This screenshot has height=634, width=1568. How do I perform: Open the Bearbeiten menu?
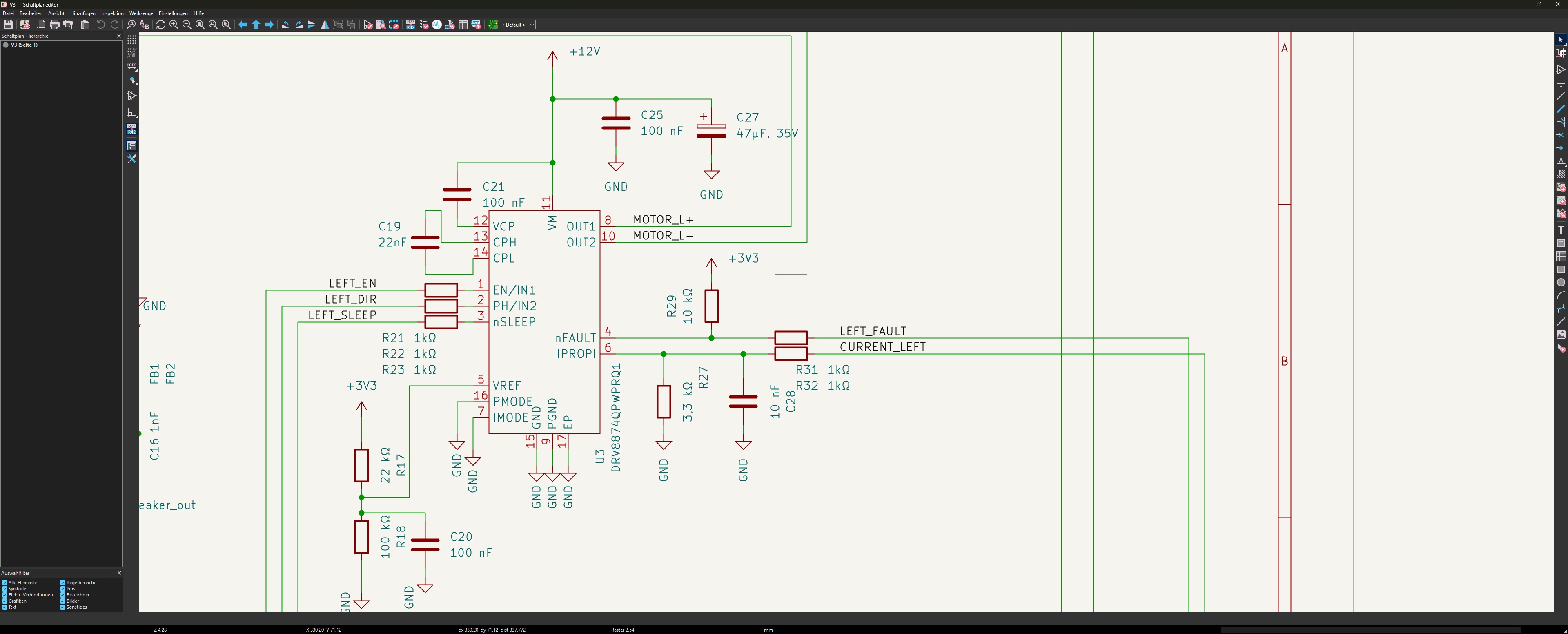[31, 13]
